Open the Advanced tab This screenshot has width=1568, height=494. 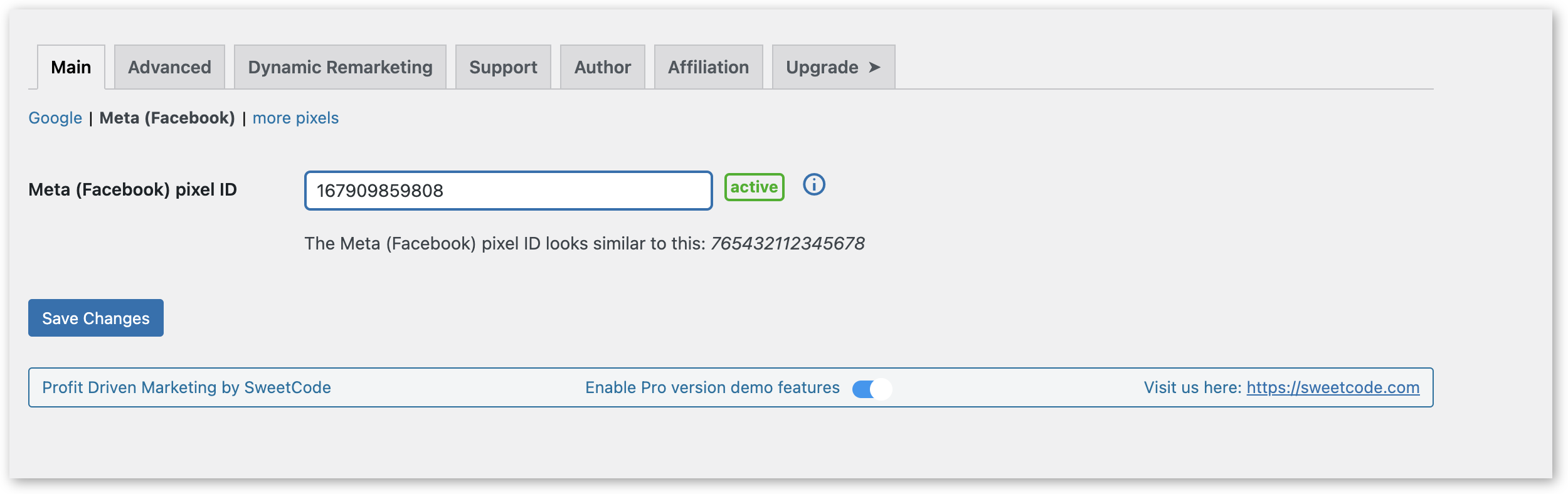[x=169, y=67]
